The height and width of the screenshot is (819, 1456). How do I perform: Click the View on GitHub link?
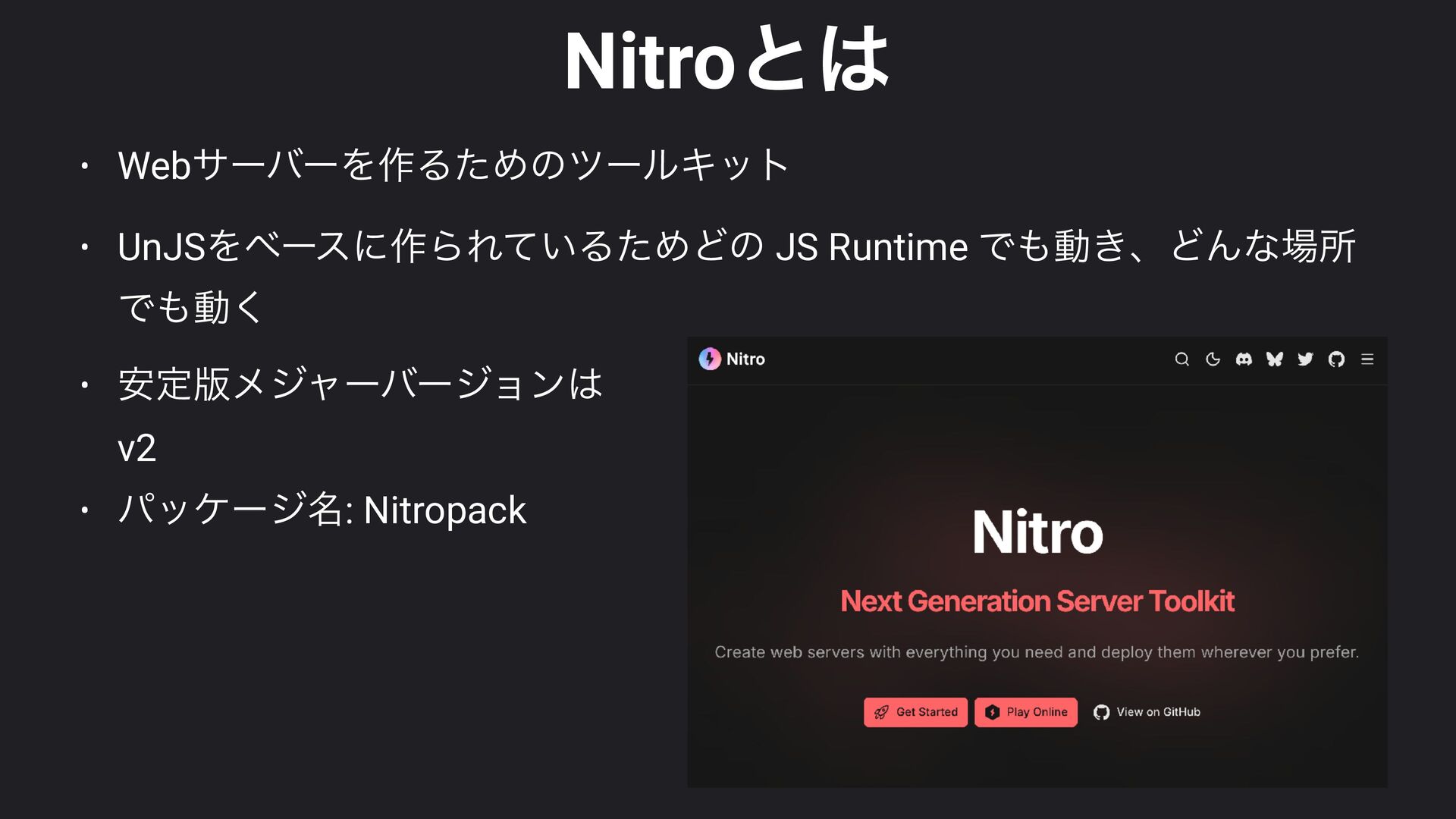pos(1158,712)
